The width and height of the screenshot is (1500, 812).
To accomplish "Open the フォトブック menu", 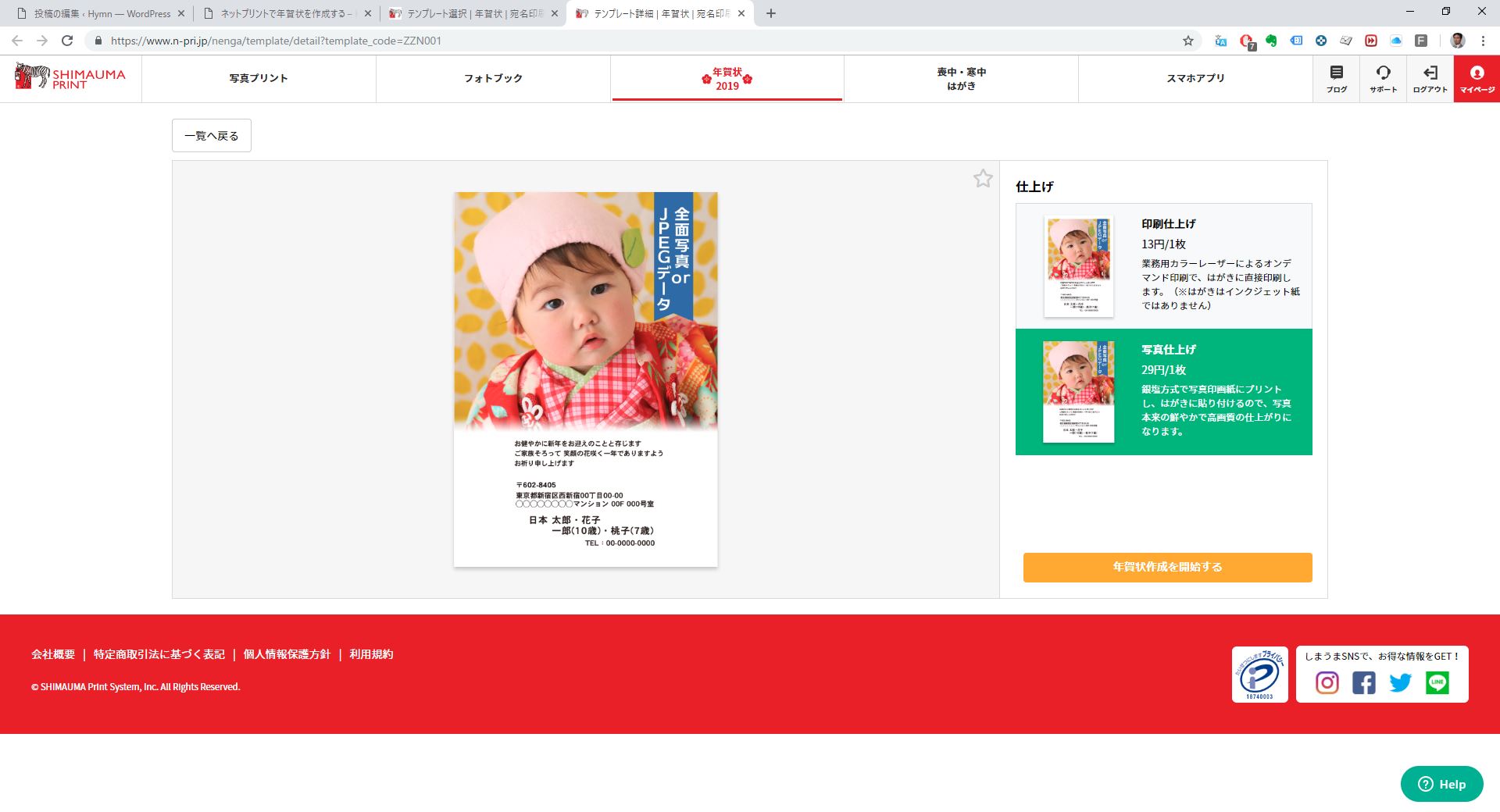I will click(x=493, y=78).
